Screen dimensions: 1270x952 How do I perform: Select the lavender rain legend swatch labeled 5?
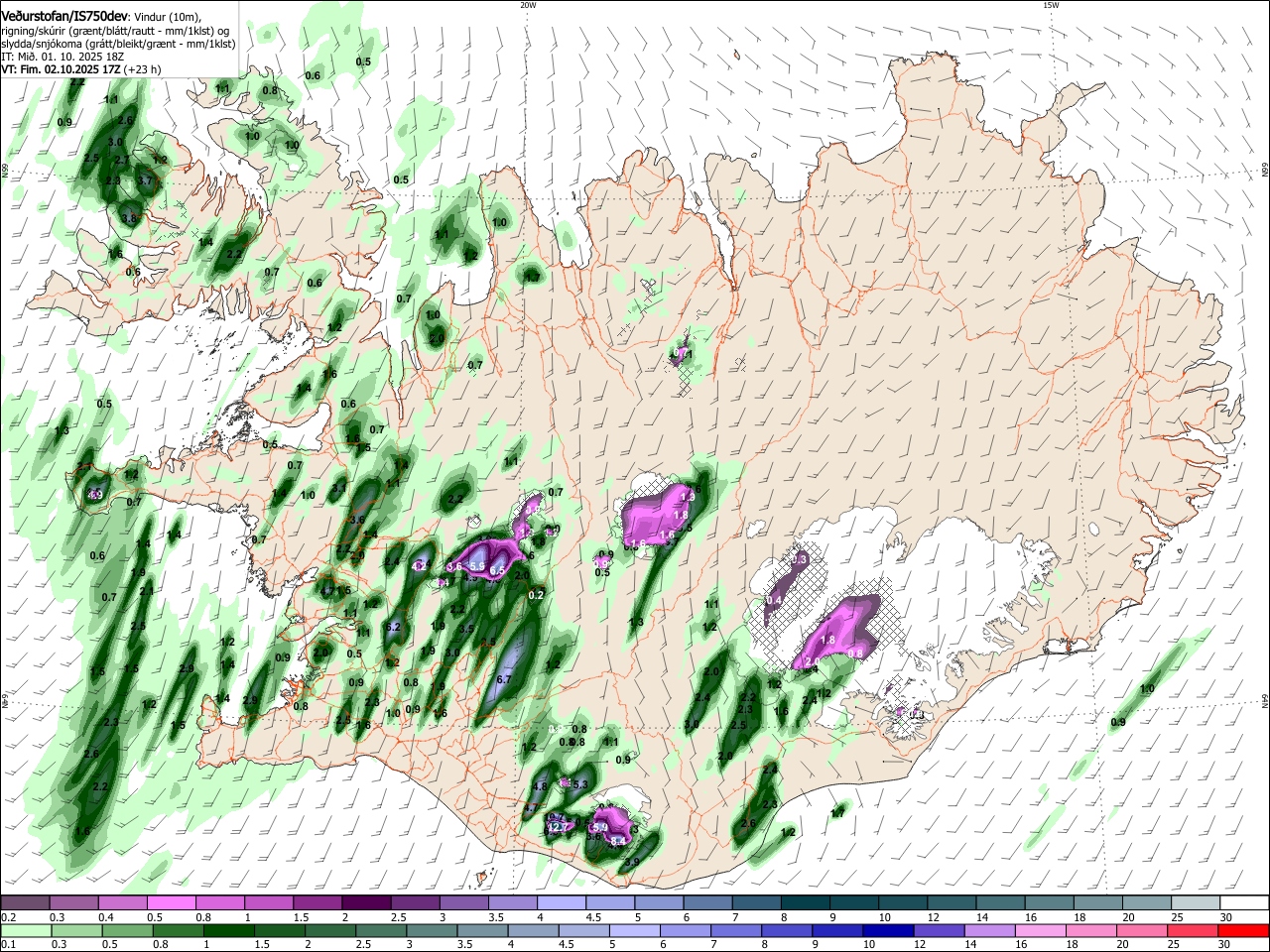[x=635, y=930]
